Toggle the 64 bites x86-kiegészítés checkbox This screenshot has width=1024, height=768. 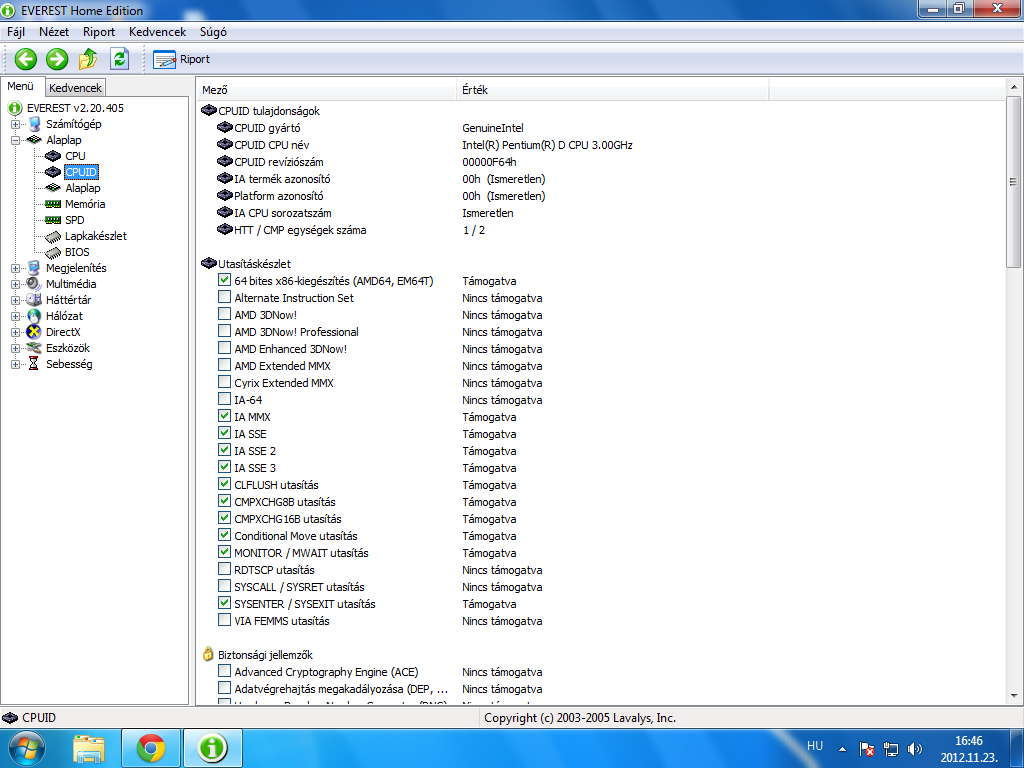224,280
